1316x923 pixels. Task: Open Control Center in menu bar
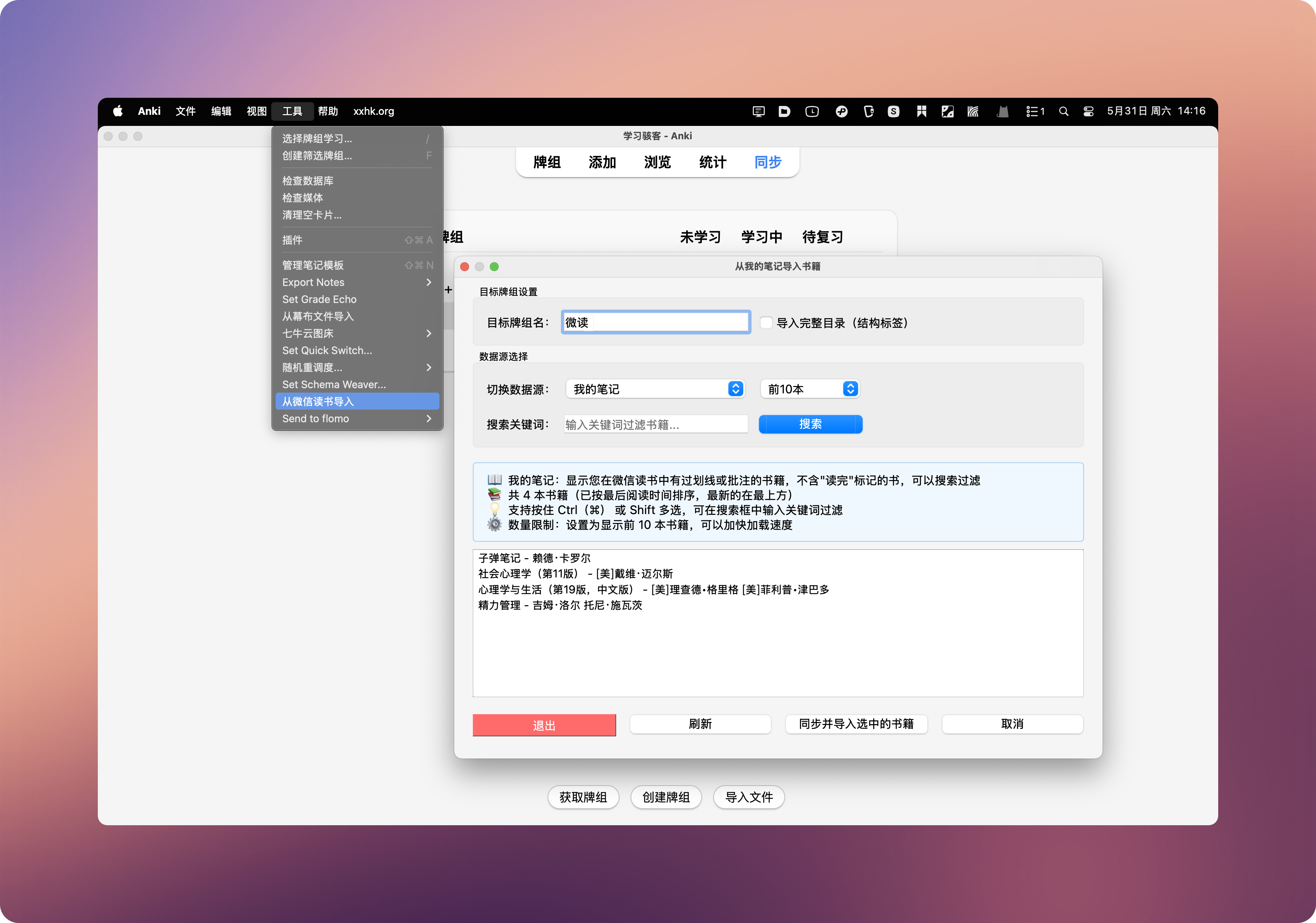(1088, 111)
